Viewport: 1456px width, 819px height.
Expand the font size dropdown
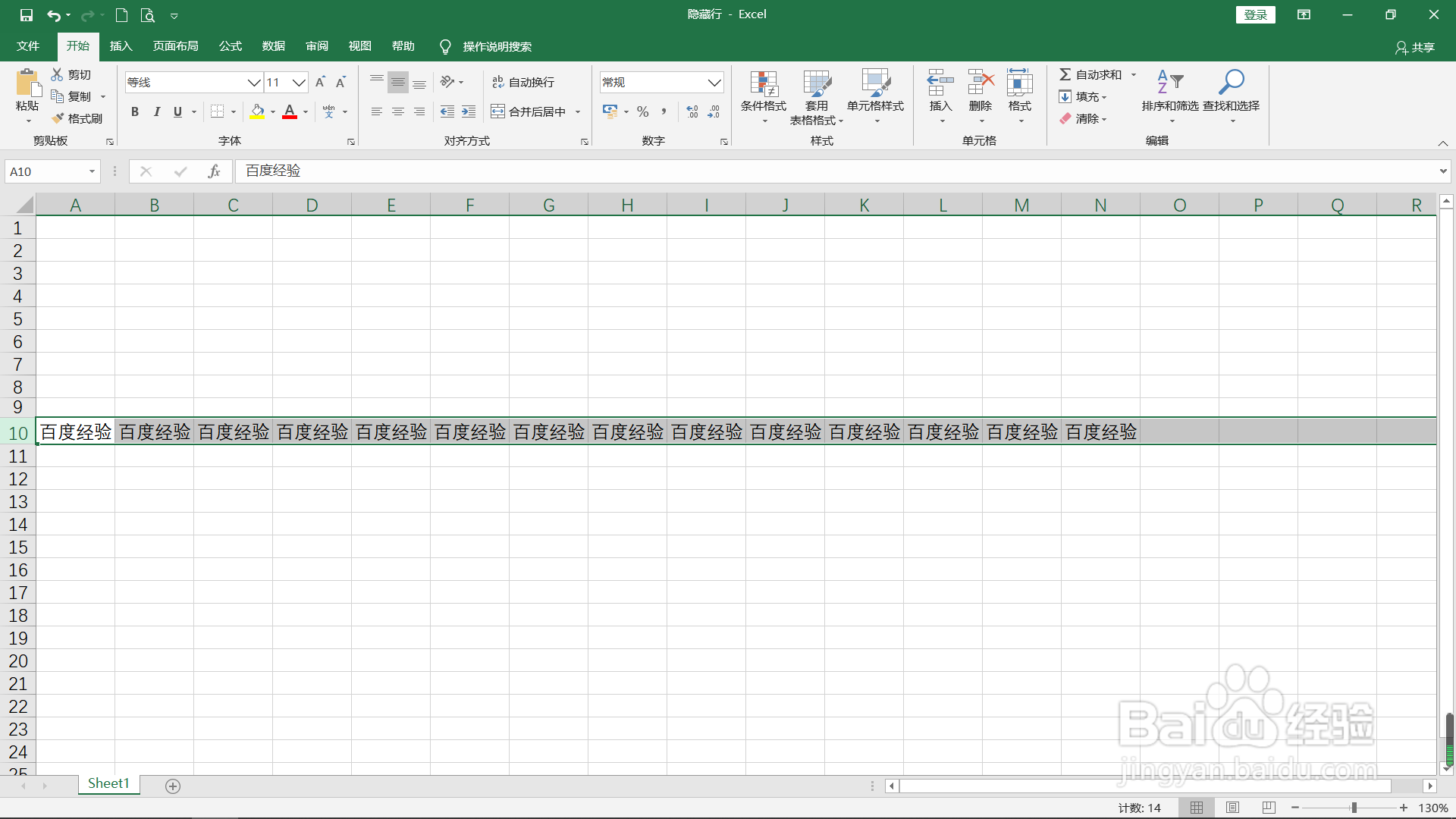click(300, 82)
